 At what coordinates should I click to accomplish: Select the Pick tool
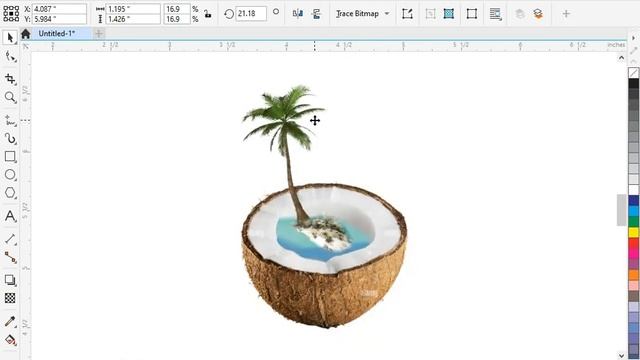[x=10, y=38]
